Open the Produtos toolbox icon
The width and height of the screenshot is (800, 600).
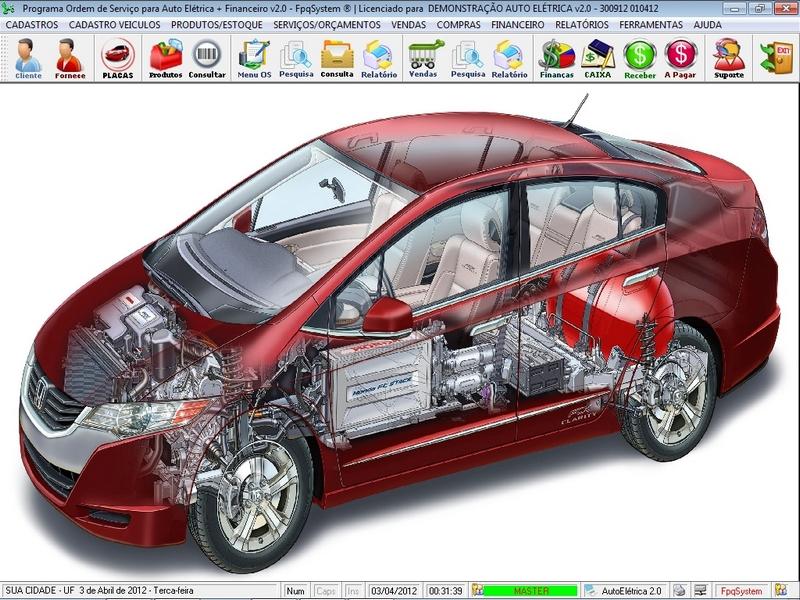165,58
